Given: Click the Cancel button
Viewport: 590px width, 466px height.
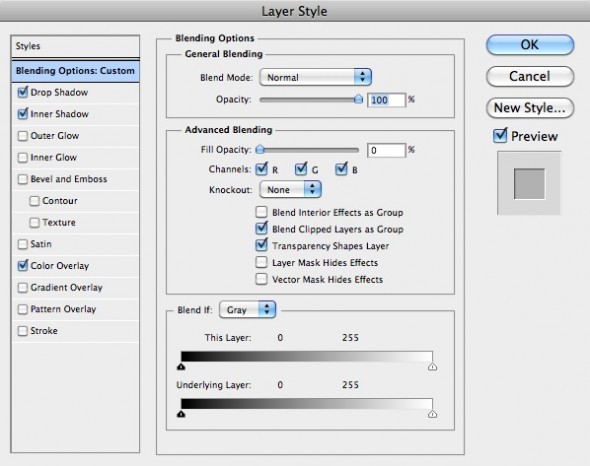Looking at the screenshot, I should pyautogui.click(x=530, y=76).
